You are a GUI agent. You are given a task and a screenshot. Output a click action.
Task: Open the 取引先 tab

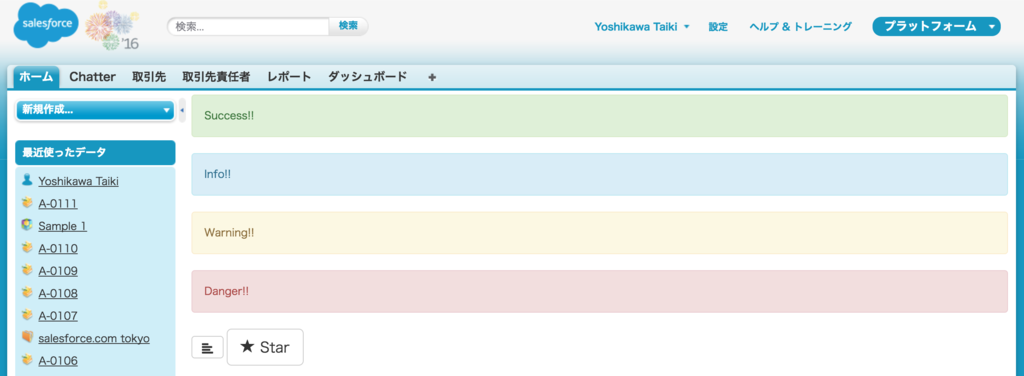point(149,76)
